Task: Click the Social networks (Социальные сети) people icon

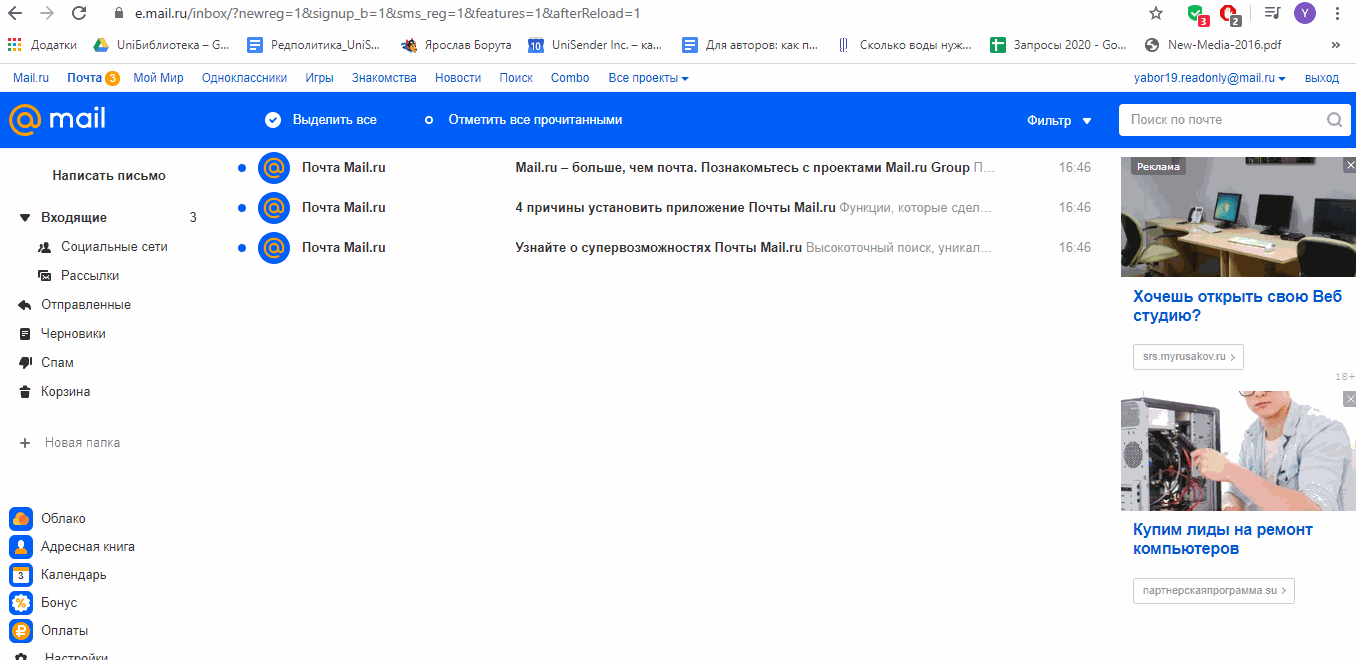Action: [x=45, y=247]
